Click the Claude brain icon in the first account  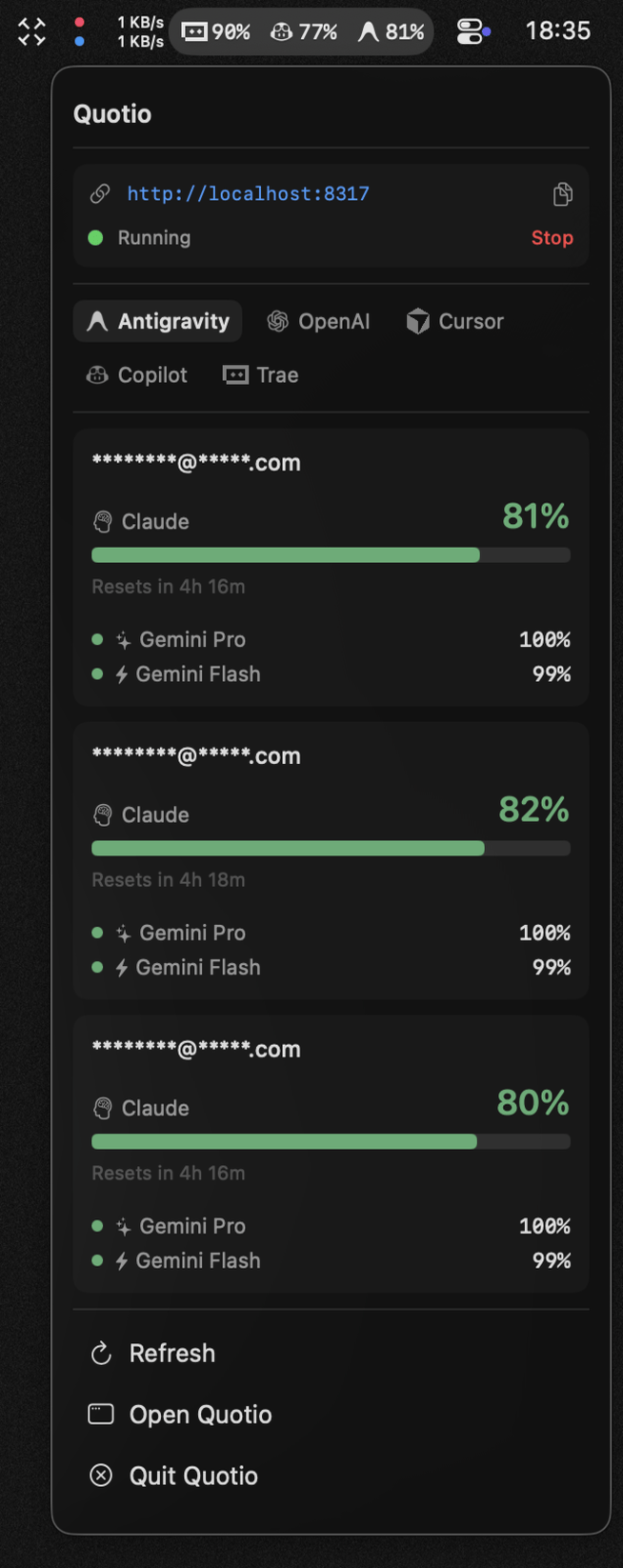103,522
